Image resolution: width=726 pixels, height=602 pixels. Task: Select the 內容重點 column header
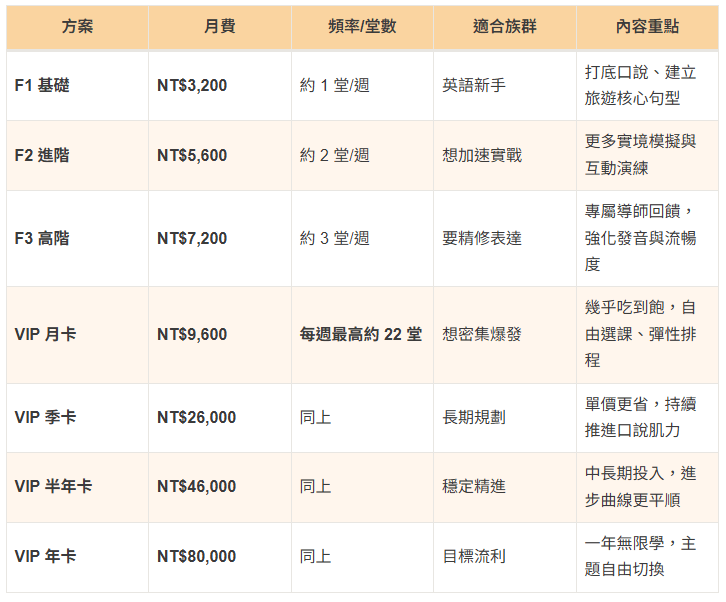[647, 27]
